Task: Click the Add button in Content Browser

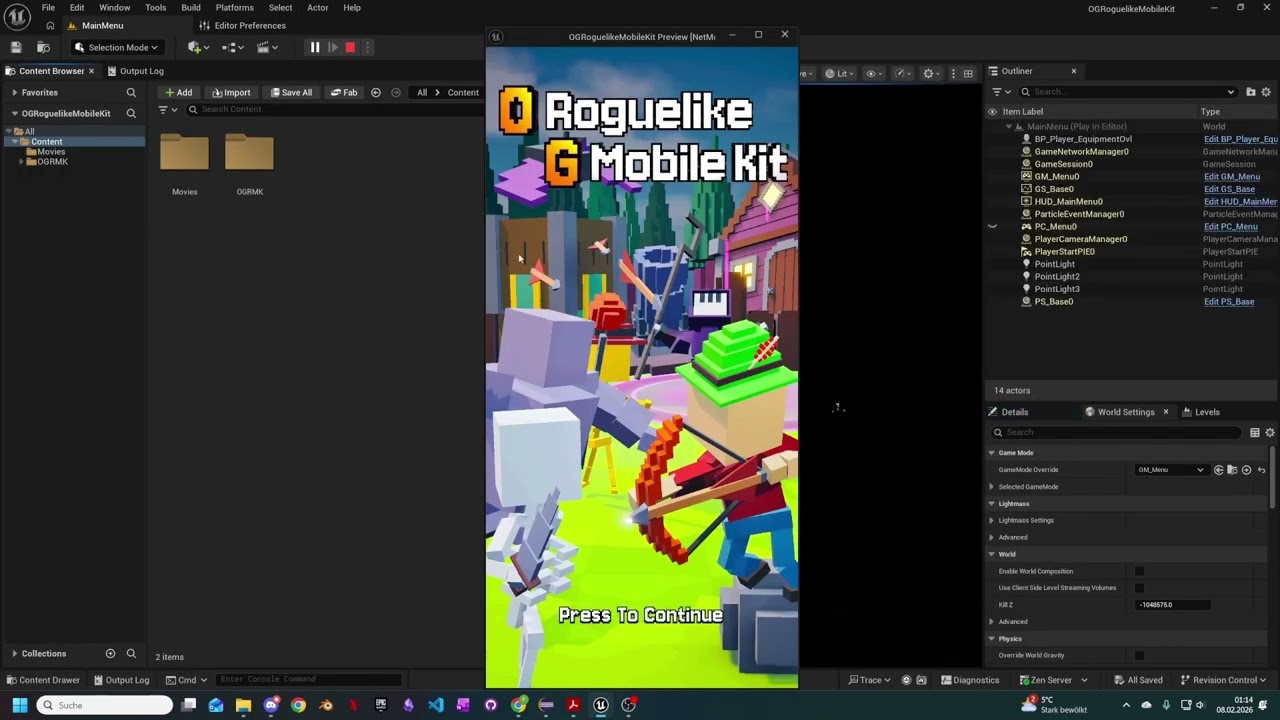Action: tap(179, 92)
